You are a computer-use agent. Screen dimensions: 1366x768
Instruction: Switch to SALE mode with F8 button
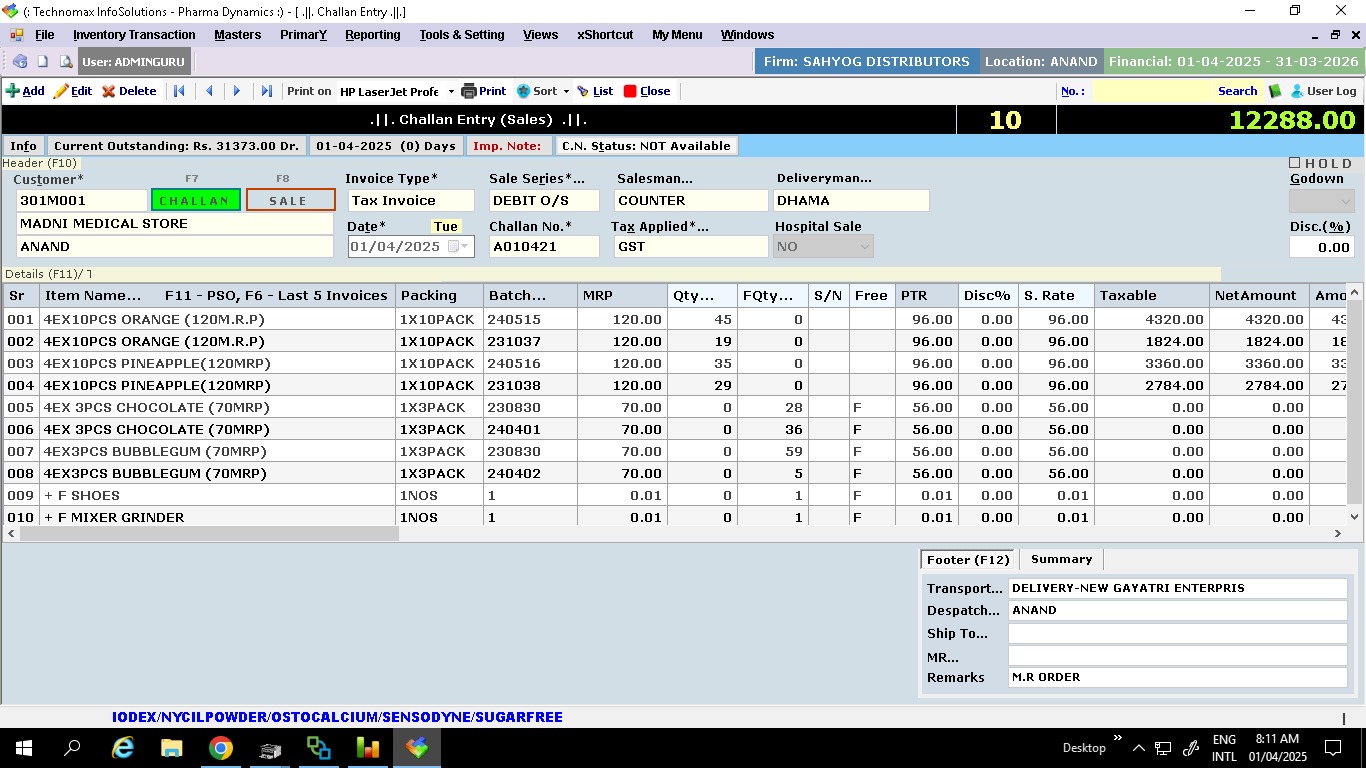290,200
